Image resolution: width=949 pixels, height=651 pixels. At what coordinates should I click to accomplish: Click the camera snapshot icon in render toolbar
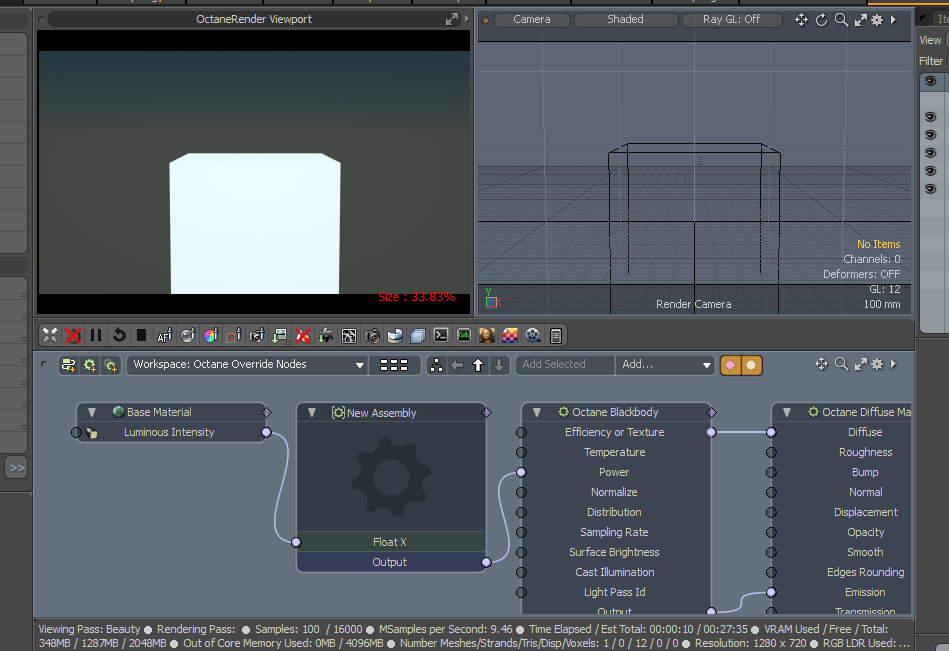pos(372,335)
